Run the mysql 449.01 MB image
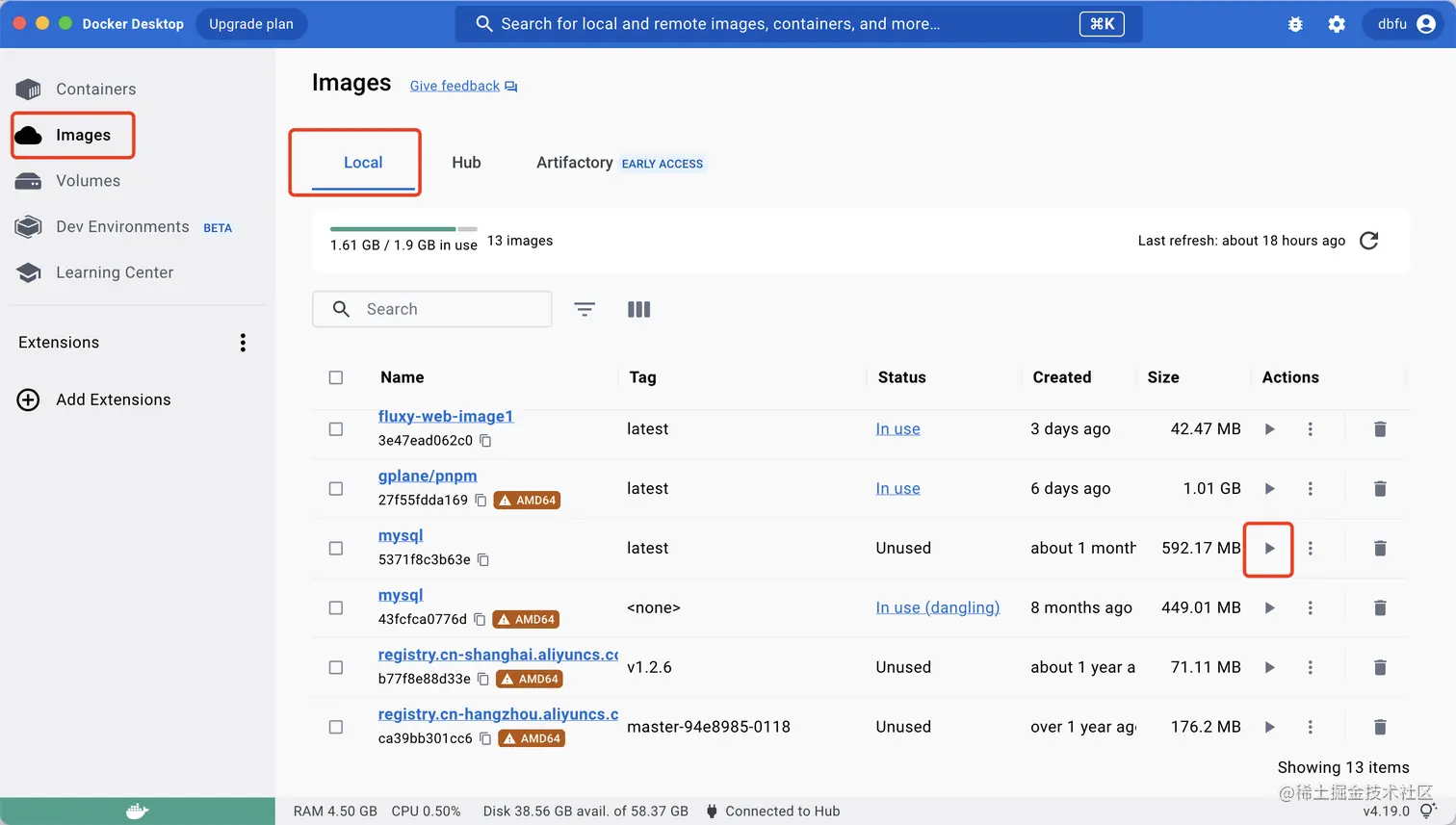This screenshot has height=825, width=1456. [1269, 608]
